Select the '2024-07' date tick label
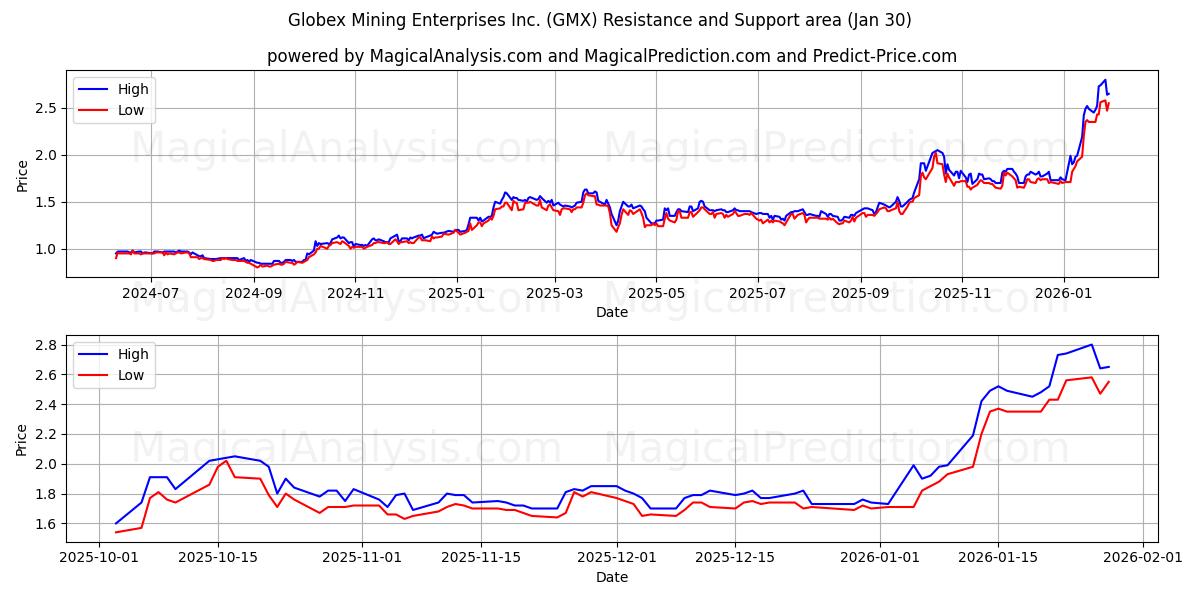Viewport: 1200px width, 600px height. [151, 294]
